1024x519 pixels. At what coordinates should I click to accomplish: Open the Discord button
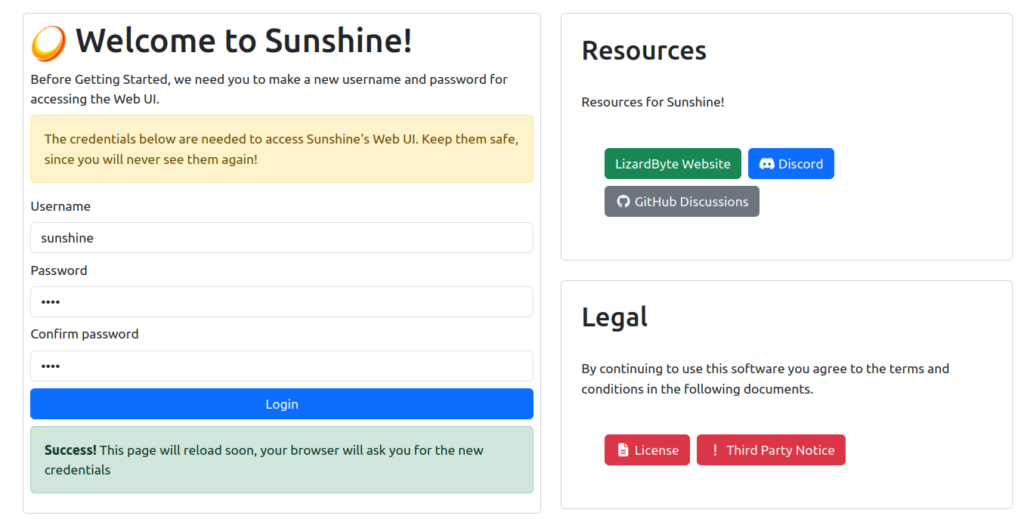791,164
